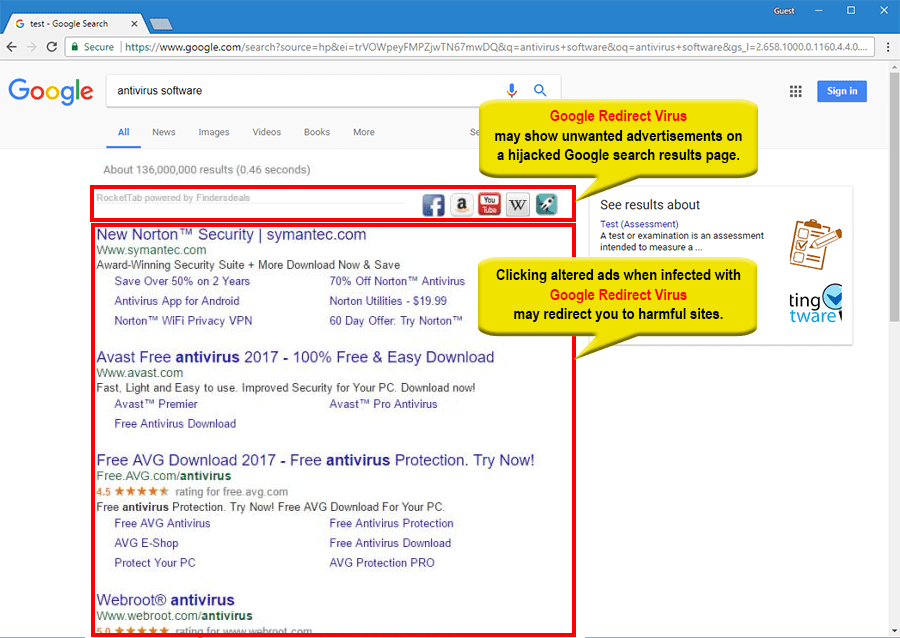Click the antivirus software search box
This screenshot has height=638, width=900.
point(300,90)
